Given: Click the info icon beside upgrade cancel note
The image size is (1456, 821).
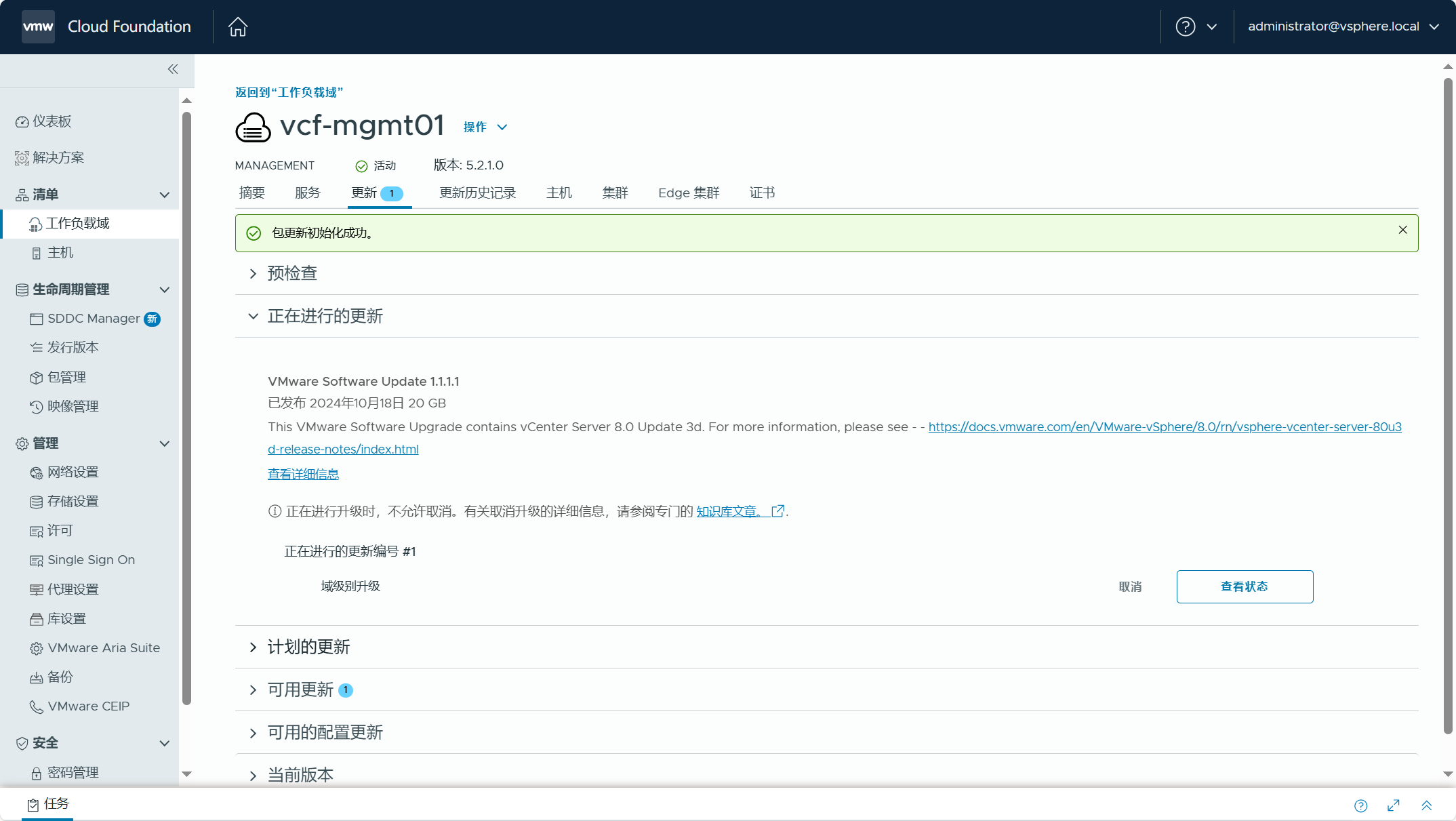Looking at the screenshot, I should pos(275,512).
